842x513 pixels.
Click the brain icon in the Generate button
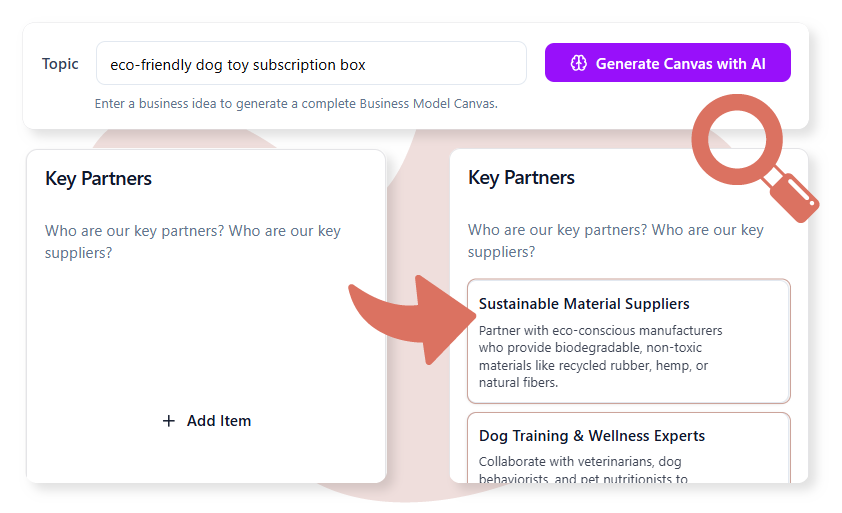578,63
